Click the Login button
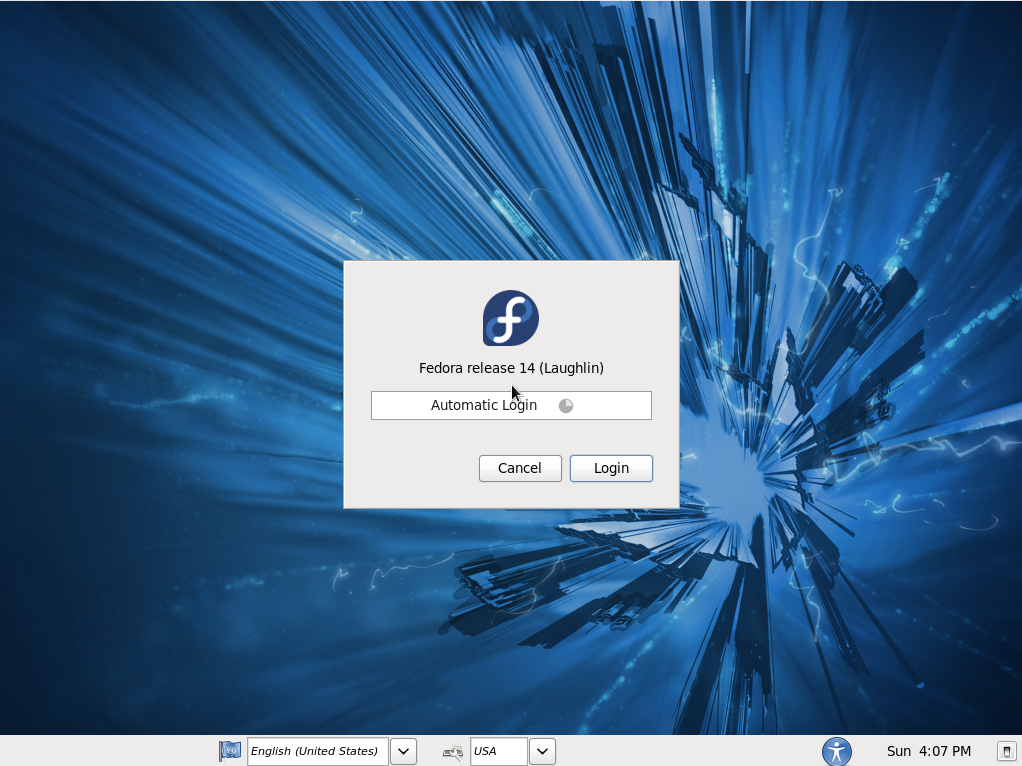The height and width of the screenshot is (766, 1022). [611, 468]
